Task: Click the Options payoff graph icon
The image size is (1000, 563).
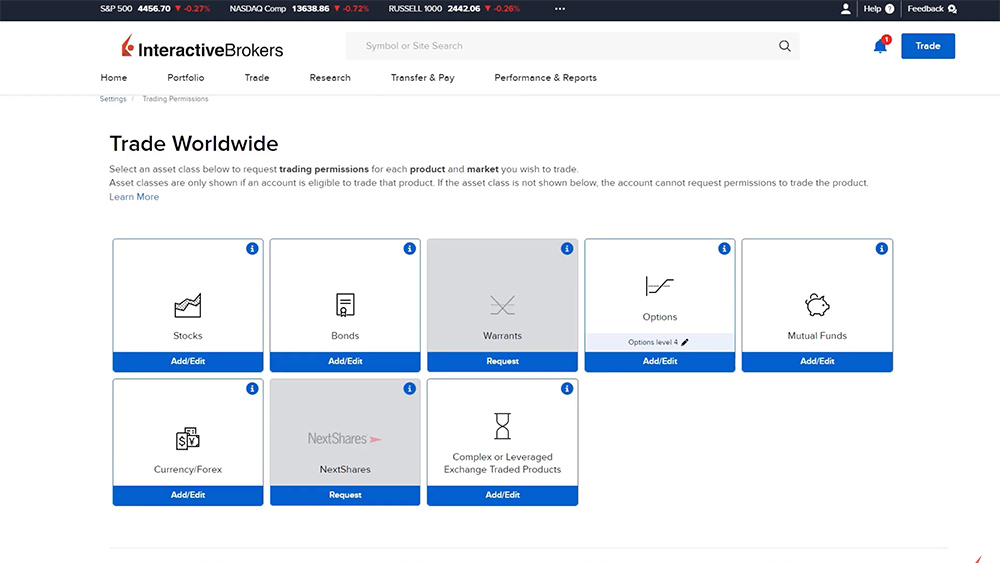Action: [659, 286]
